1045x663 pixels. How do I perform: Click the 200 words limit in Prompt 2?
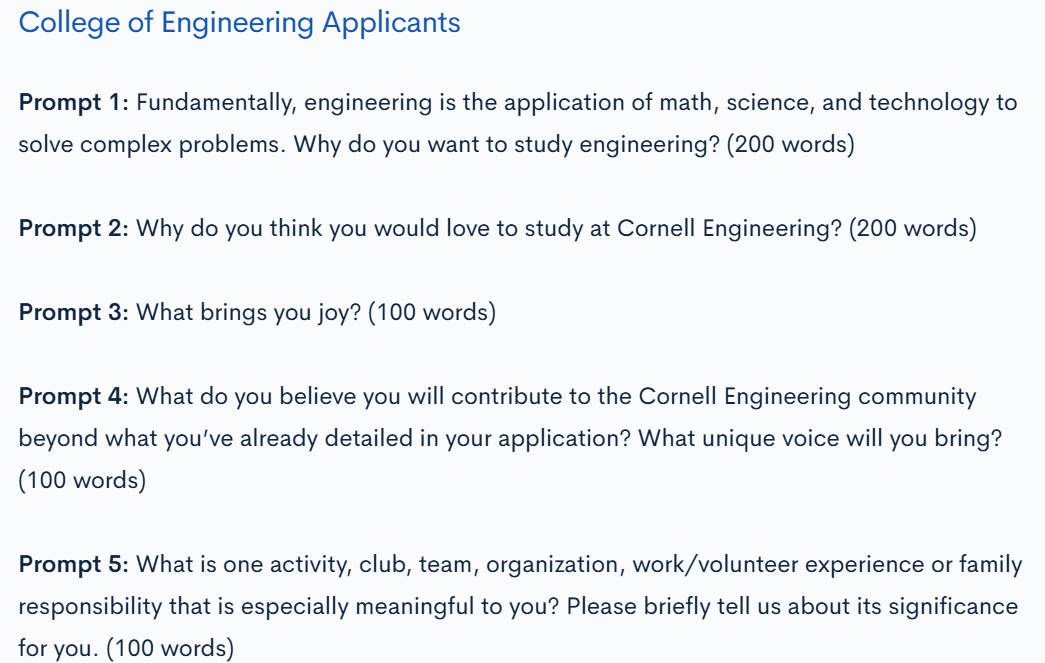pyautogui.click(x=912, y=229)
